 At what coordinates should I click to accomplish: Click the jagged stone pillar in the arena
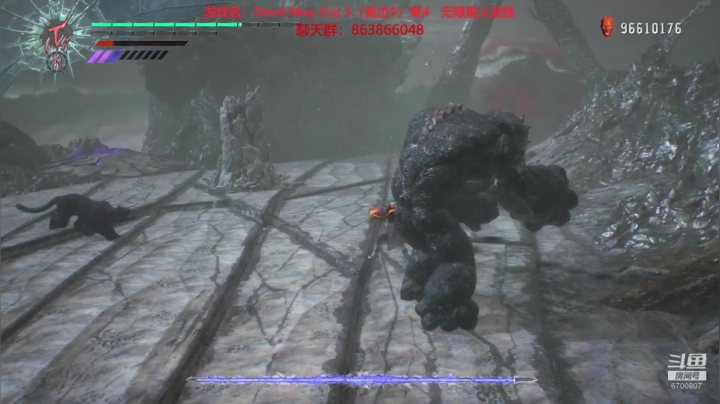click(x=242, y=138)
